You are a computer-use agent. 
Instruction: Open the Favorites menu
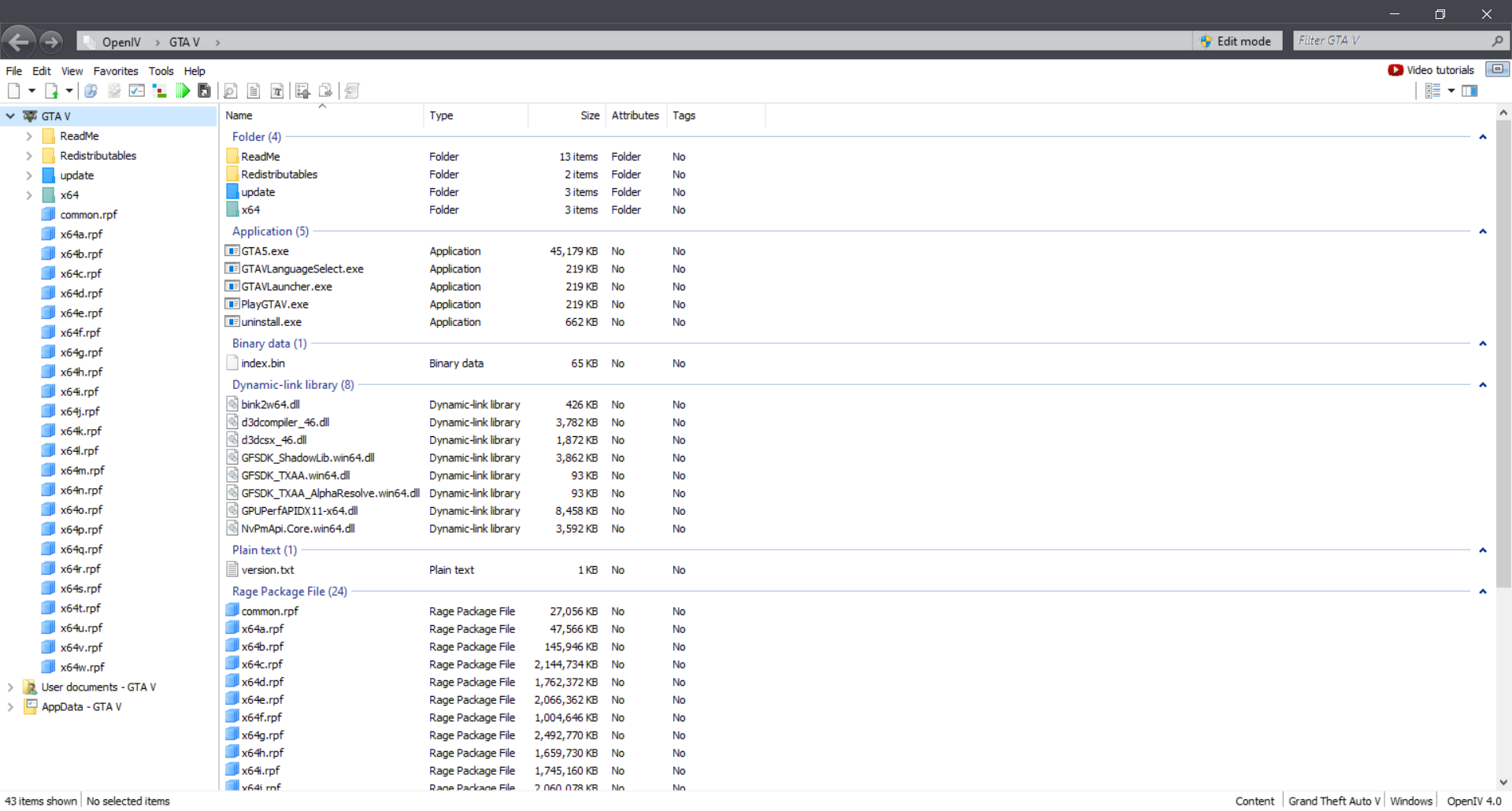point(116,71)
